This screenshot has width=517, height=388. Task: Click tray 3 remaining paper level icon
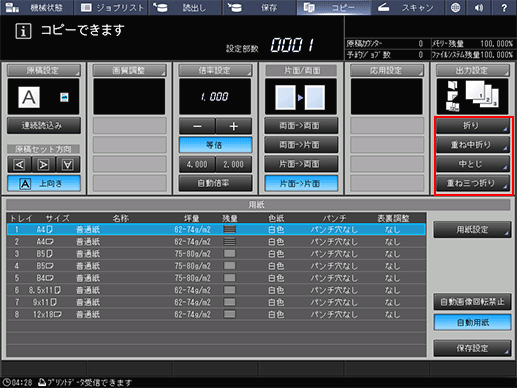(x=229, y=254)
